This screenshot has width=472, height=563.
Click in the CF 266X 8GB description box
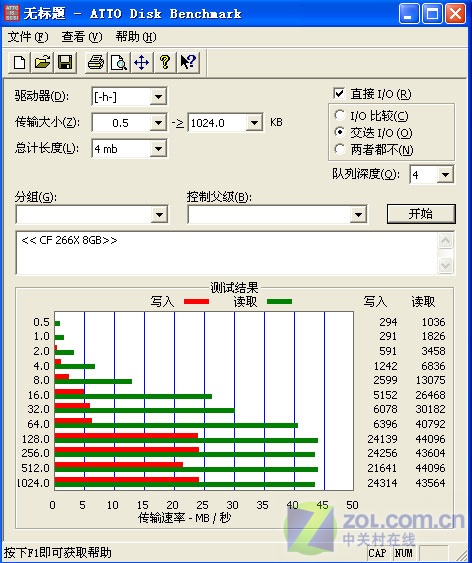coord(227,253)
